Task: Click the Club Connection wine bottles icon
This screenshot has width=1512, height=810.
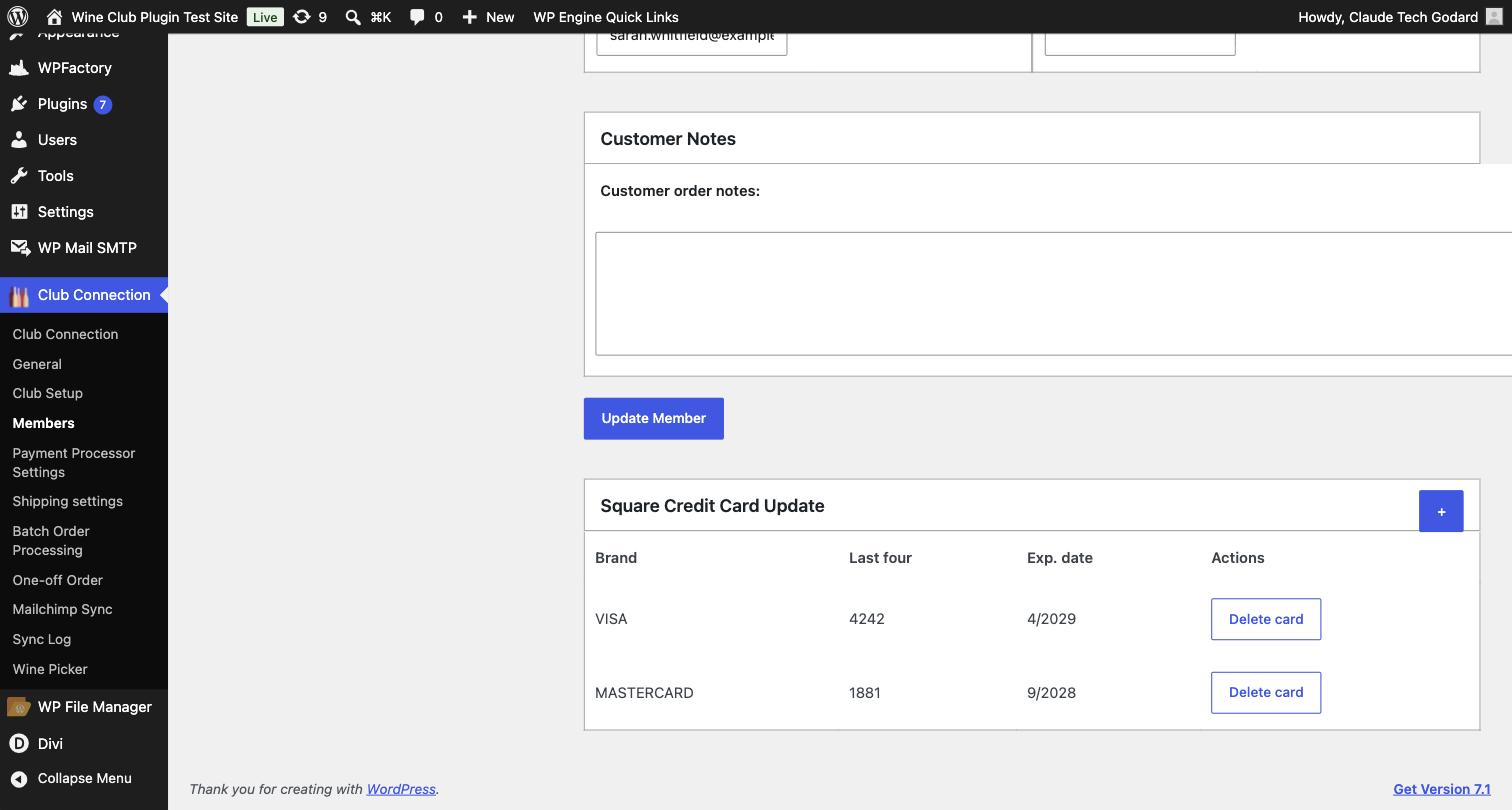Action: (19, 296)
